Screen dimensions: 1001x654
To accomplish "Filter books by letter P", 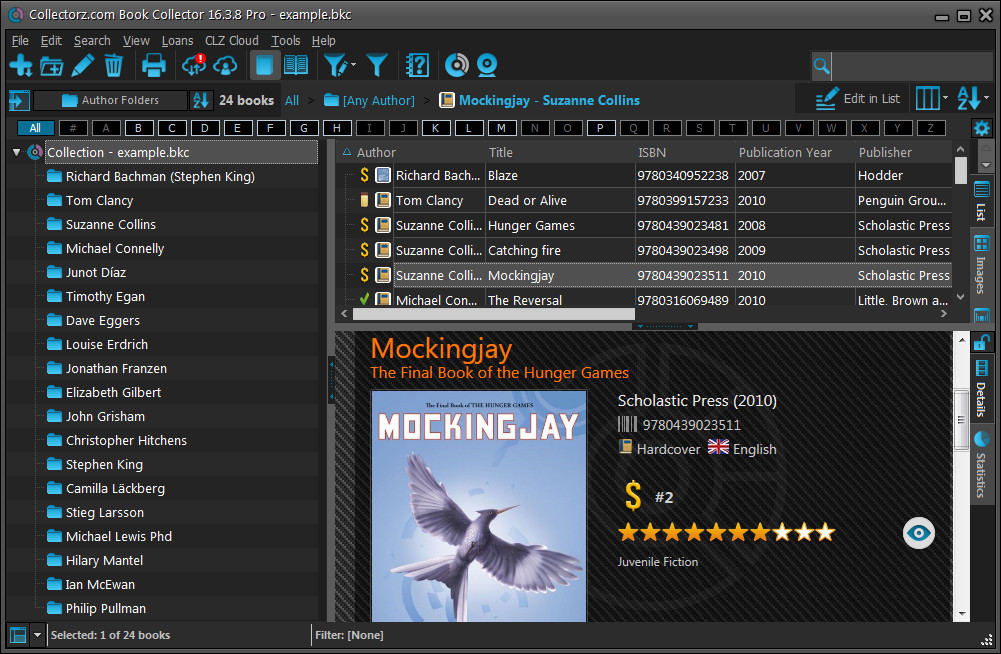I will [600, 128].
